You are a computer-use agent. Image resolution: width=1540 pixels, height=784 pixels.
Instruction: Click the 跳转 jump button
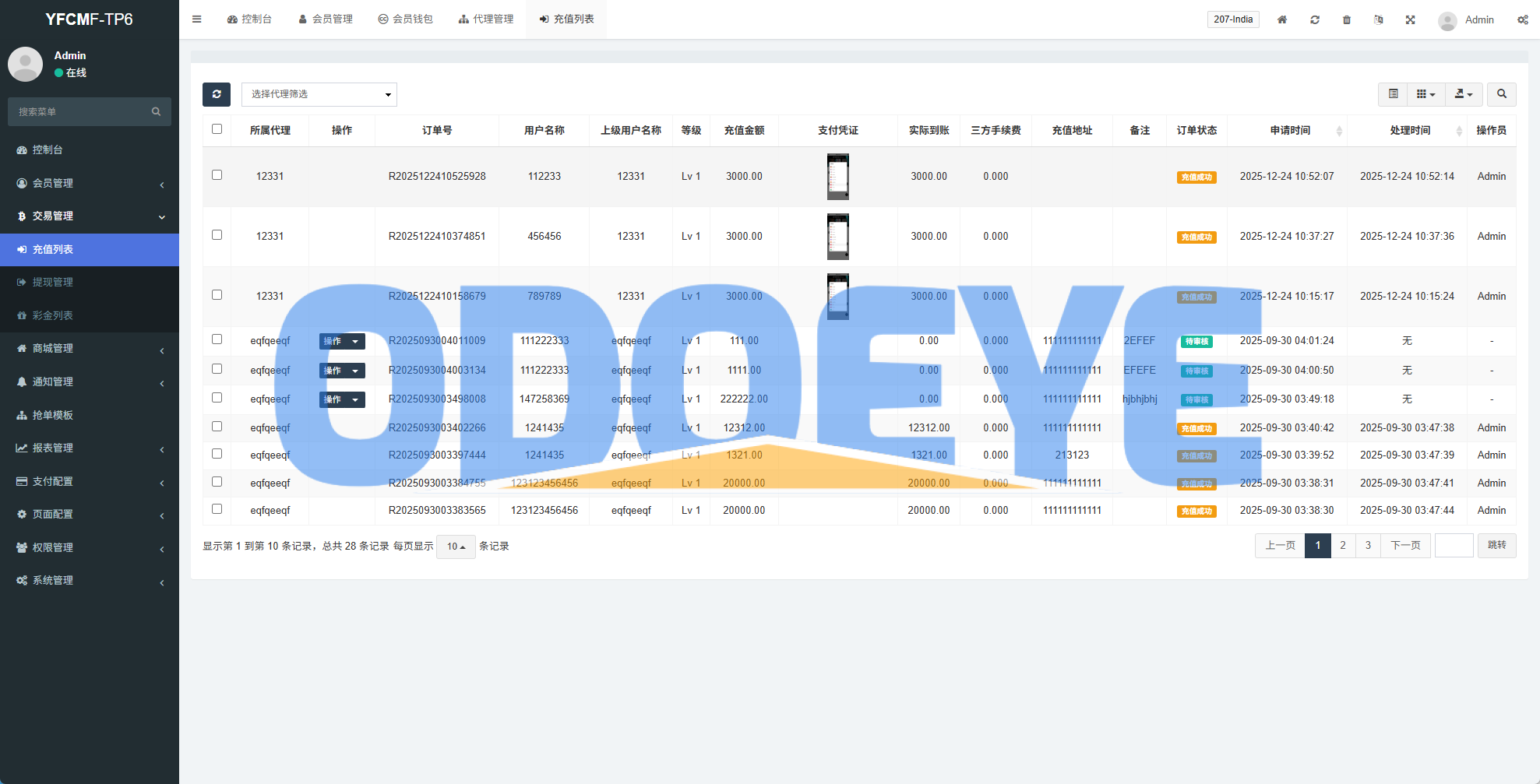[x=1496, y=546]
